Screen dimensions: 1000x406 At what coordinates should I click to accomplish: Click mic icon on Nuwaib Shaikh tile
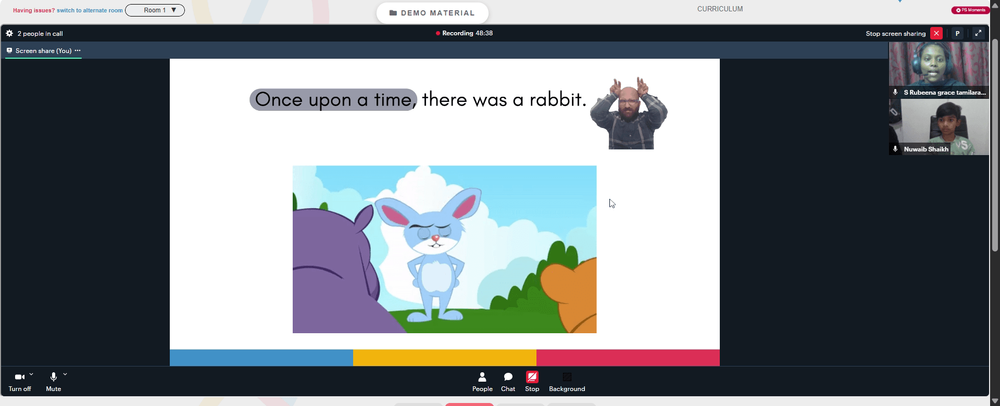point(895,149)
